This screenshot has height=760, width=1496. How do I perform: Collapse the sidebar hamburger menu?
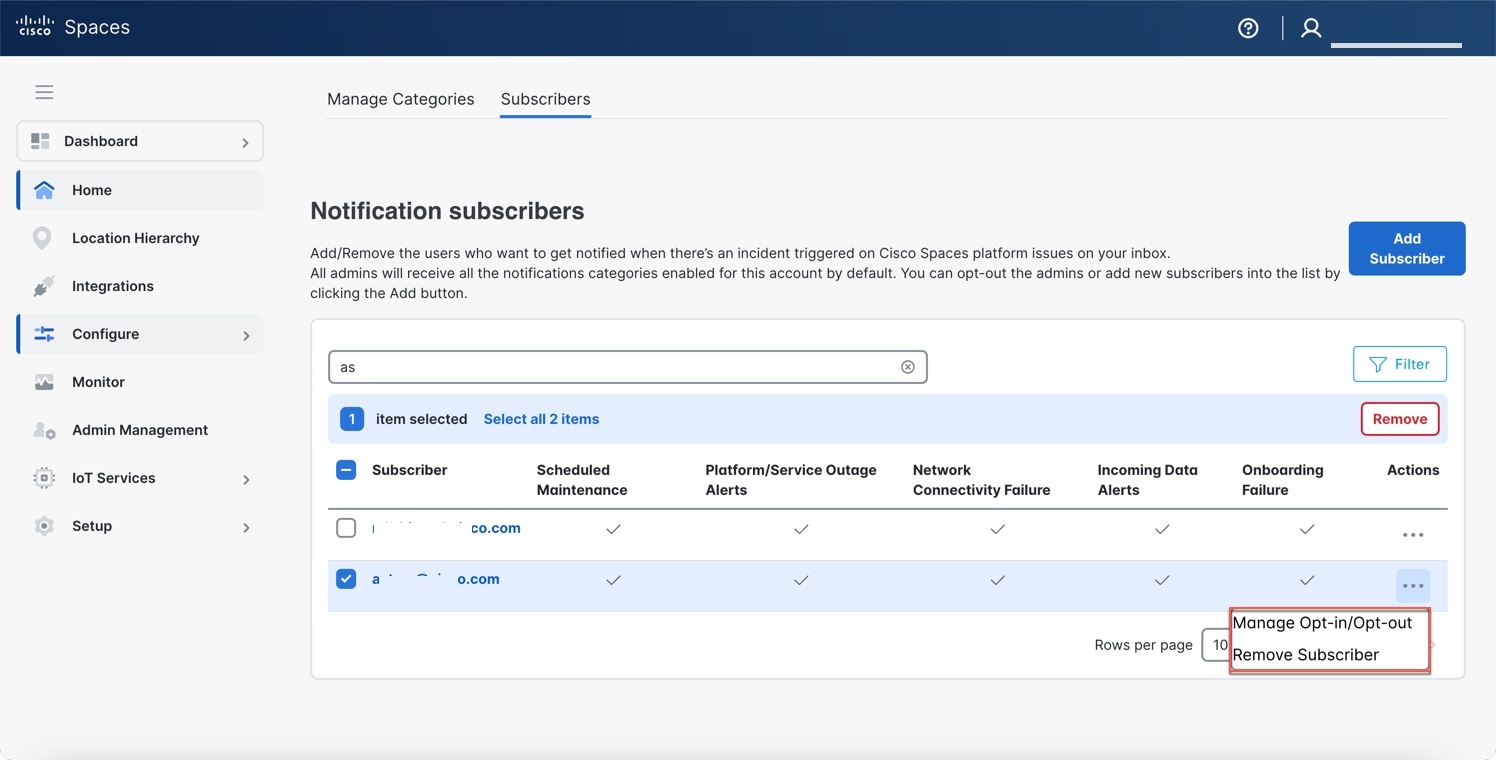click(x=44, y=92)
